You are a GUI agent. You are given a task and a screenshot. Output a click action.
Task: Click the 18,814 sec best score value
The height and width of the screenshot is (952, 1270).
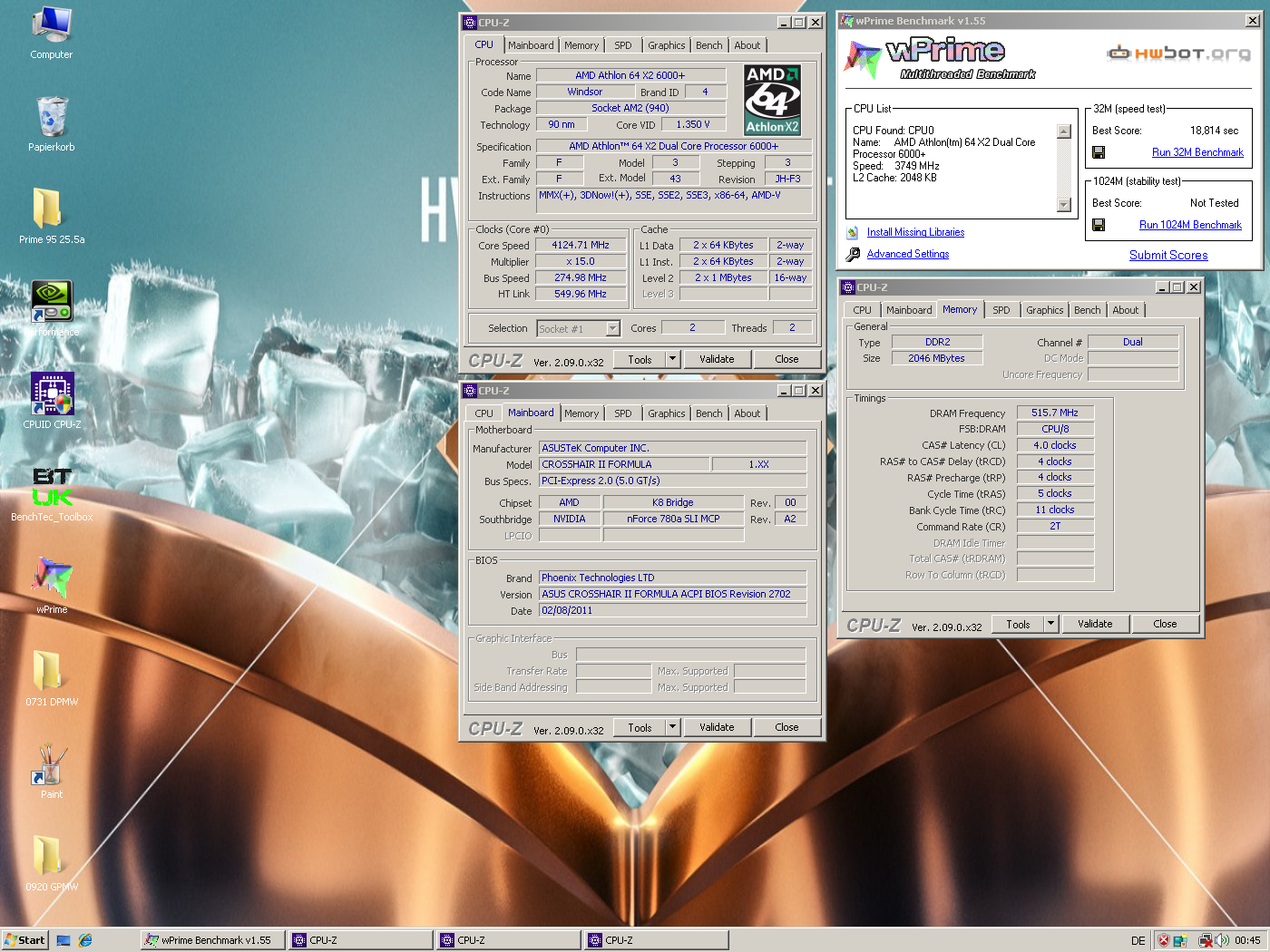point(1214,131)
